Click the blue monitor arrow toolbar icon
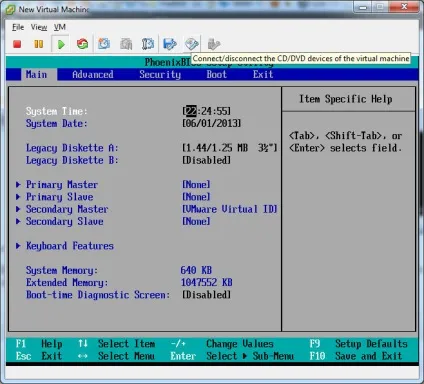Viewport: 424px width, 384px height. [x=170, y=44]
